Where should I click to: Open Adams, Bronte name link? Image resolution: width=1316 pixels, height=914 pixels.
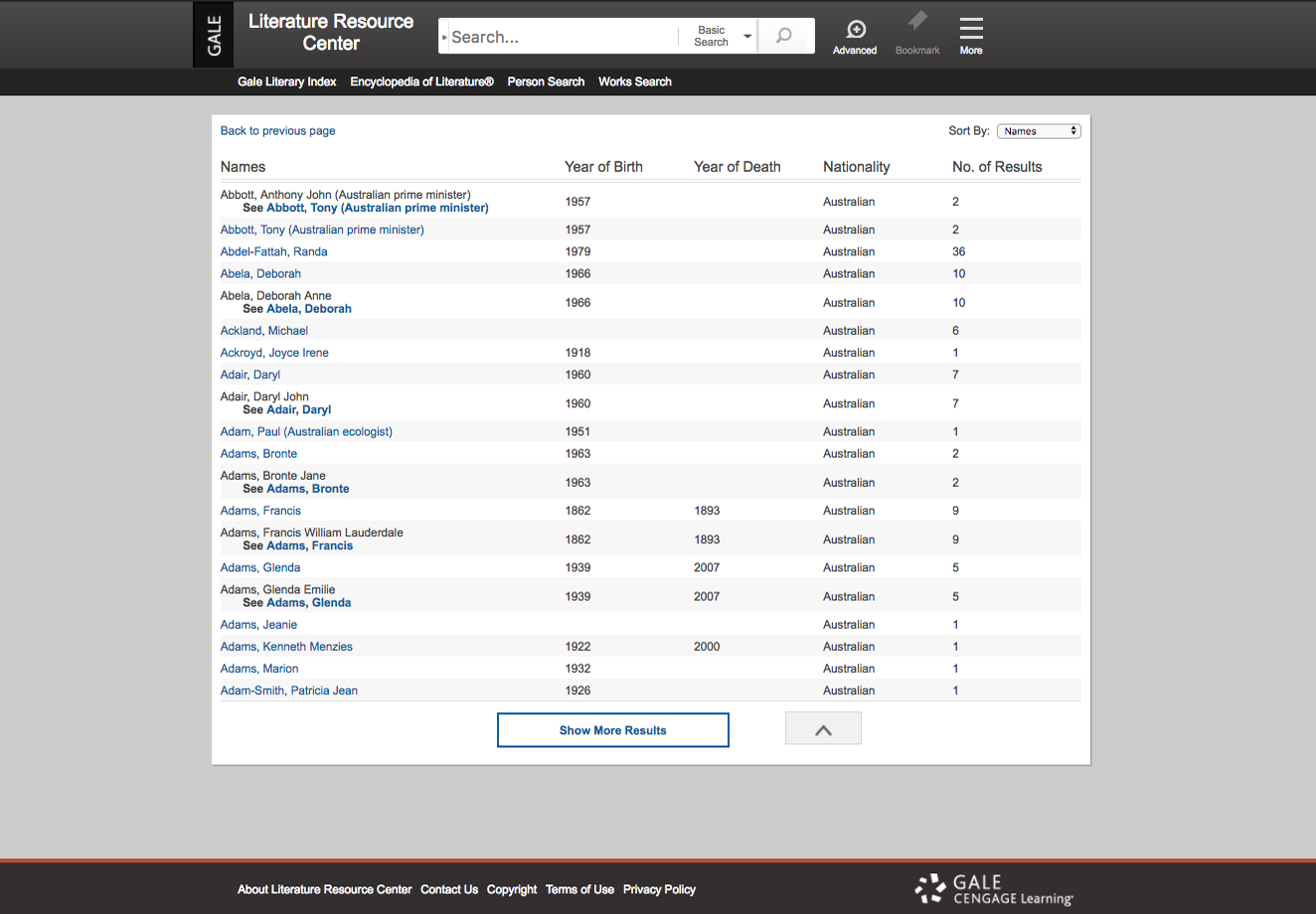pyautogui.click(x=258, y=454)
